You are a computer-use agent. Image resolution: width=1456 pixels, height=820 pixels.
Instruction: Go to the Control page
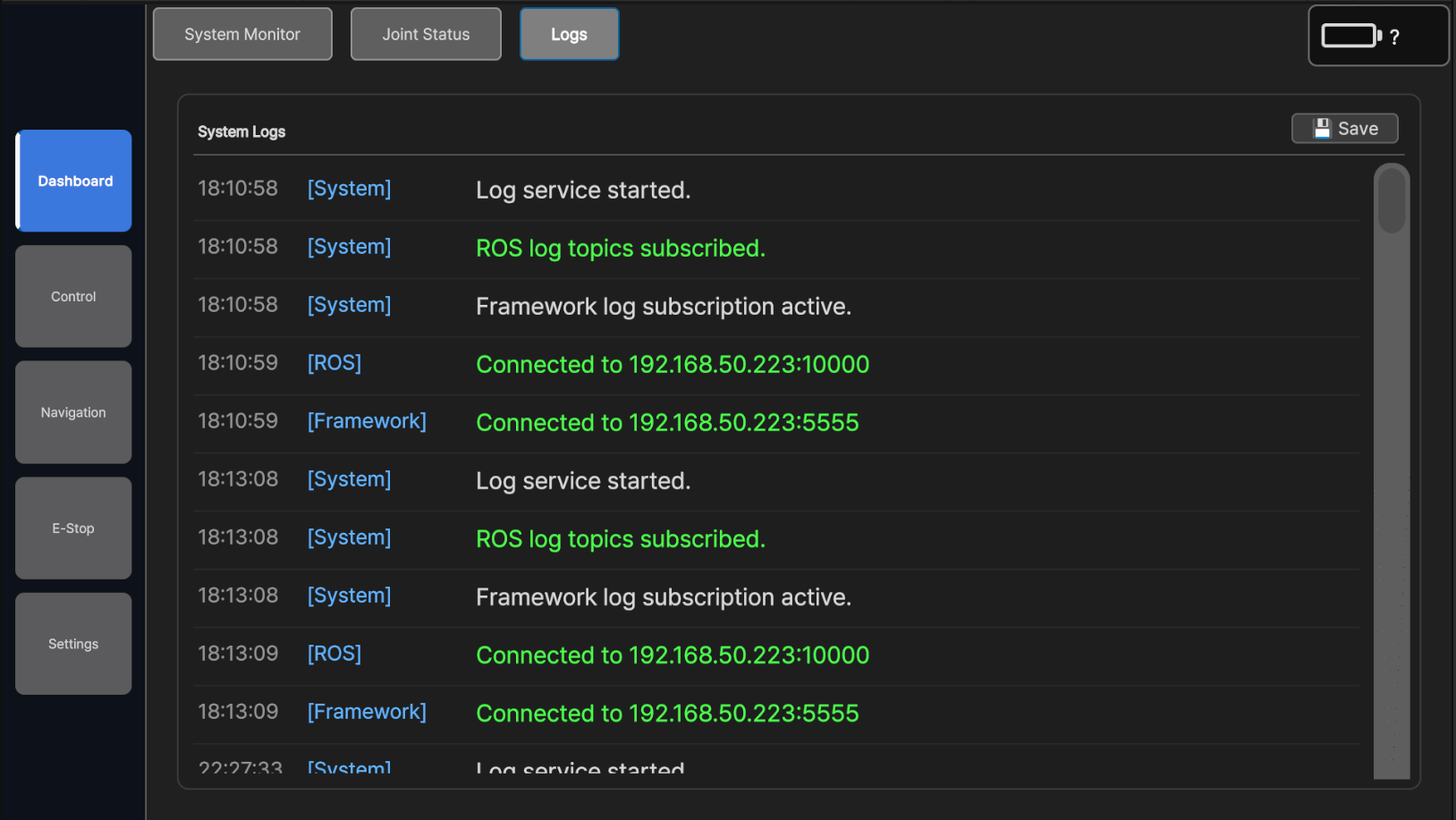click(x=73, y=296)
